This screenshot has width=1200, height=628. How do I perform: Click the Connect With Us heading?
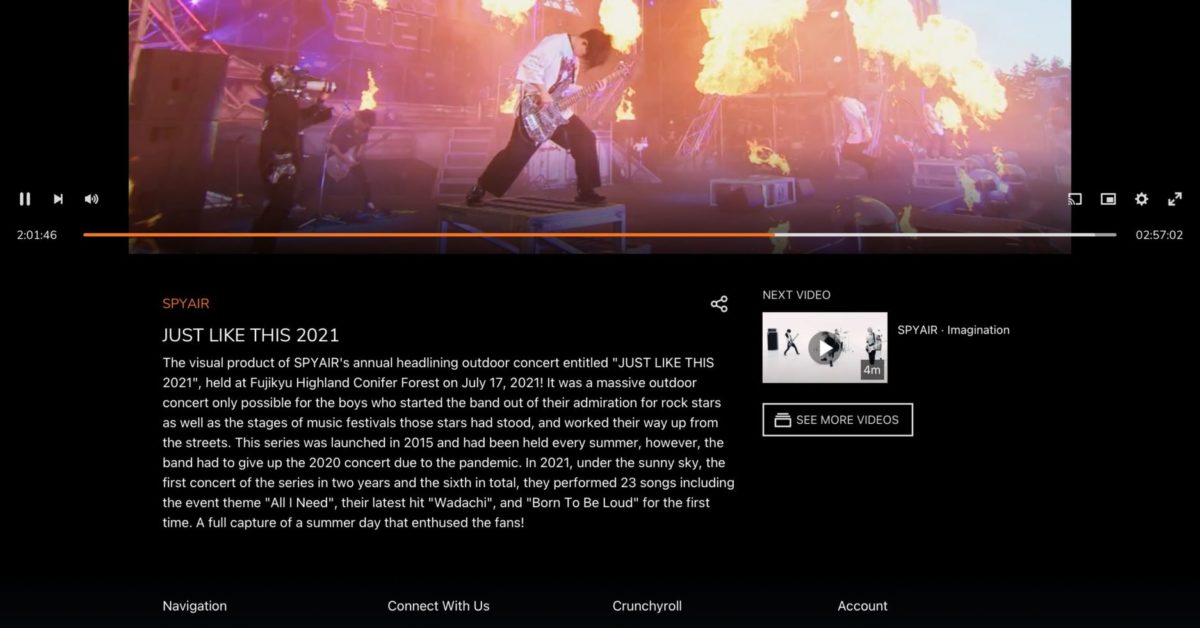(x=438, y=606)
